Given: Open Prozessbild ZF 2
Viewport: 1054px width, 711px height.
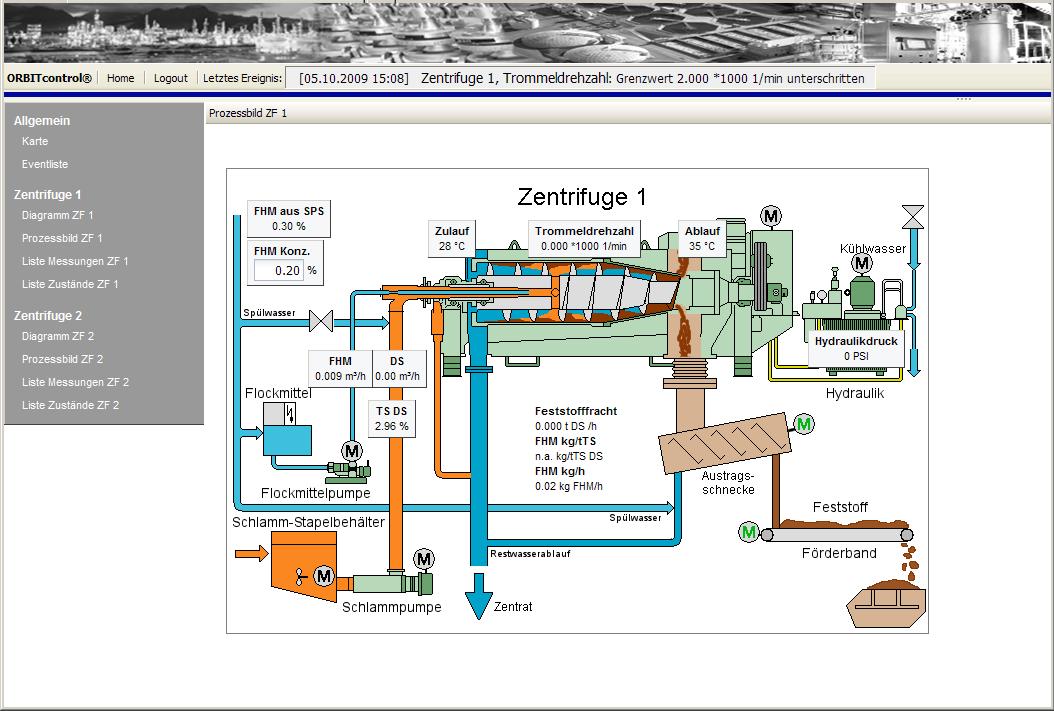Looking at the screenshot, I should pyautogui.click(x=62, y=359).
